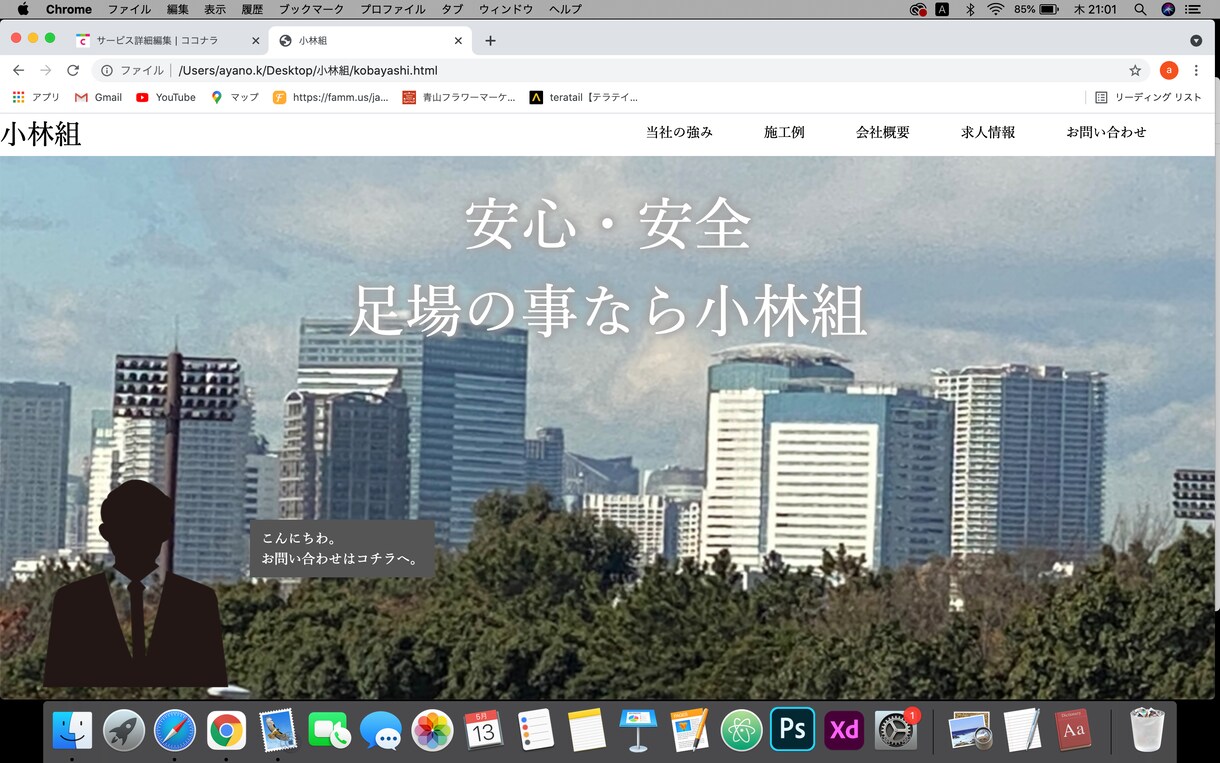The image size is (1220, 763).
Task: Open the Chrome three-dot menu
Action: (x=1196, y=70)
